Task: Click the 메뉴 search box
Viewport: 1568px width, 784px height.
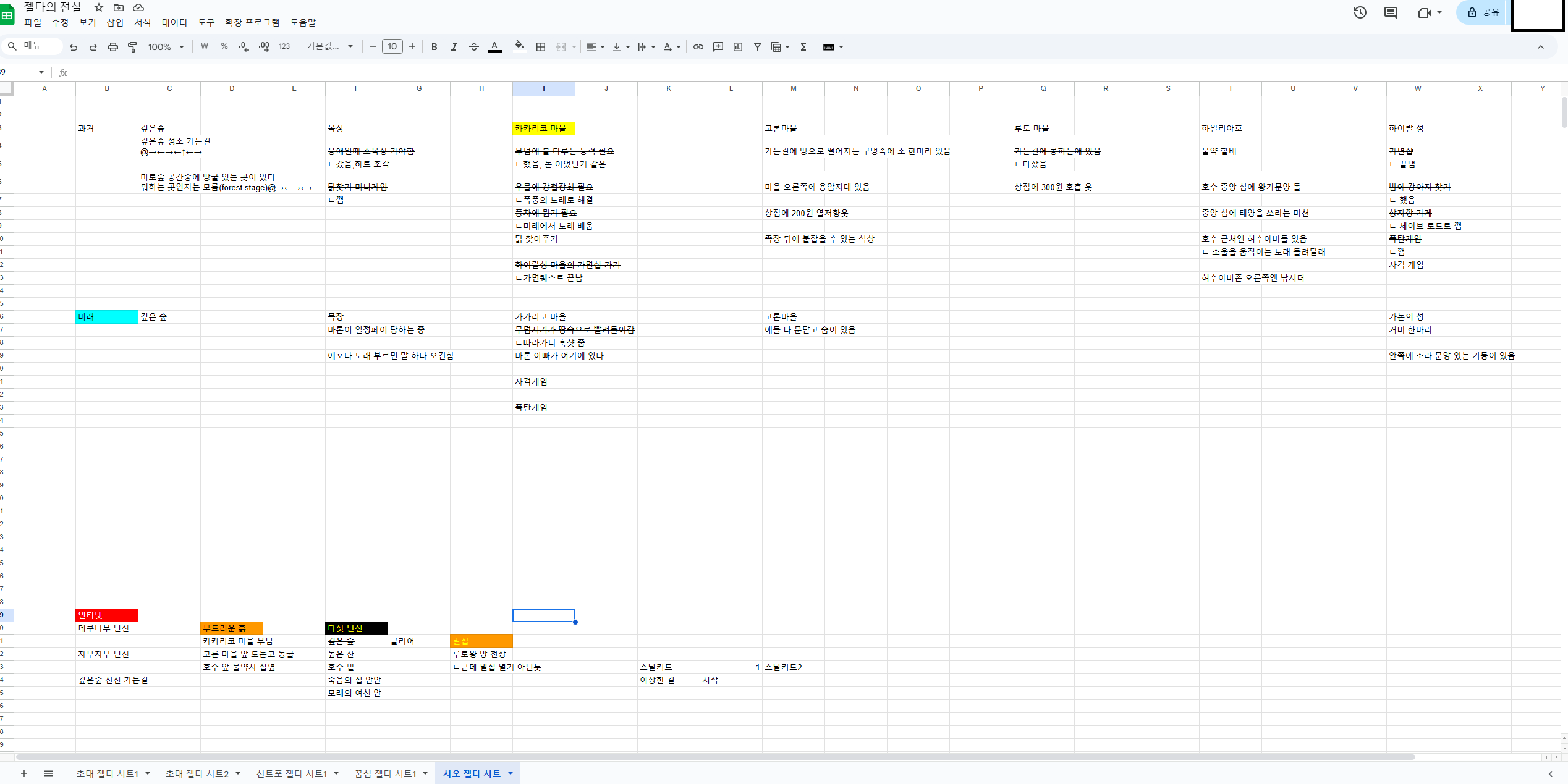Action: pyautogui.click(x=32, y=46)
